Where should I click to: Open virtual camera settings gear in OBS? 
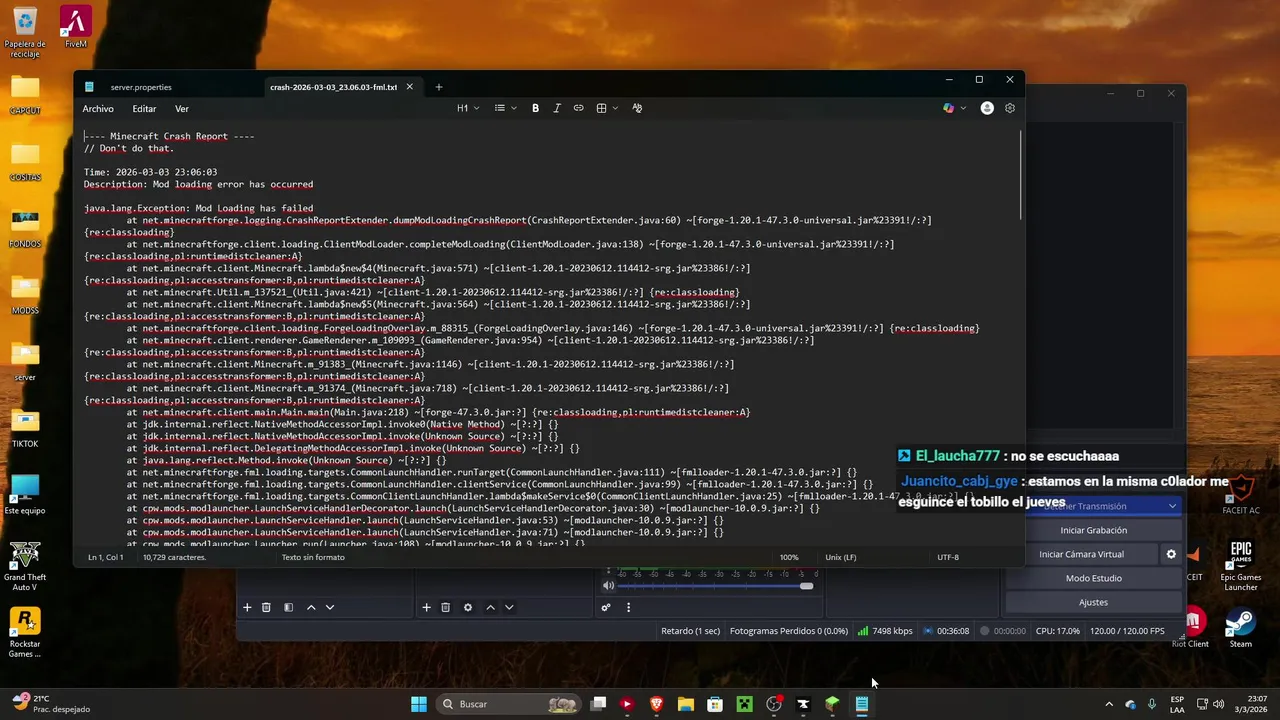pos(1171,554)
